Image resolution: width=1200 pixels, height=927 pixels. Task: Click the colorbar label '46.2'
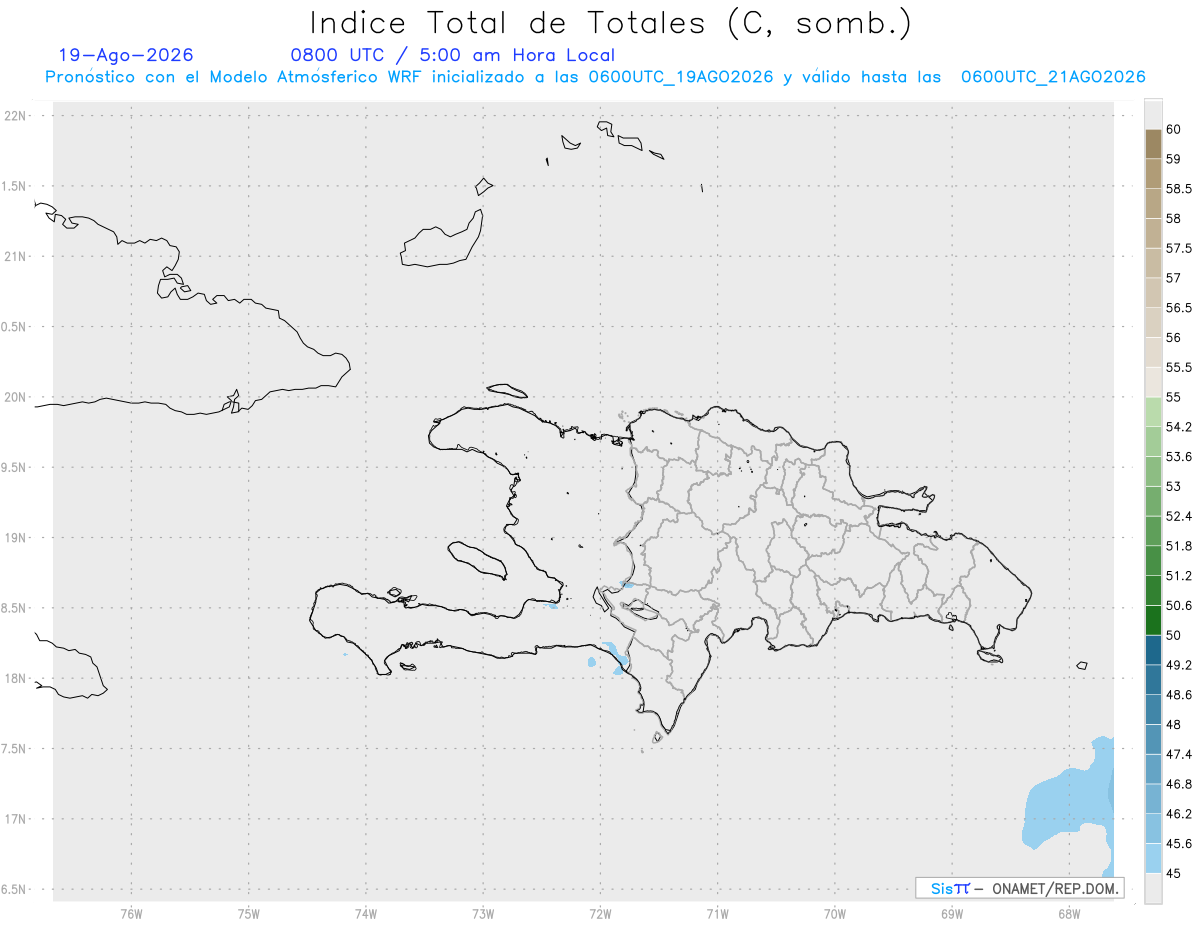(x=1178, y=814)
